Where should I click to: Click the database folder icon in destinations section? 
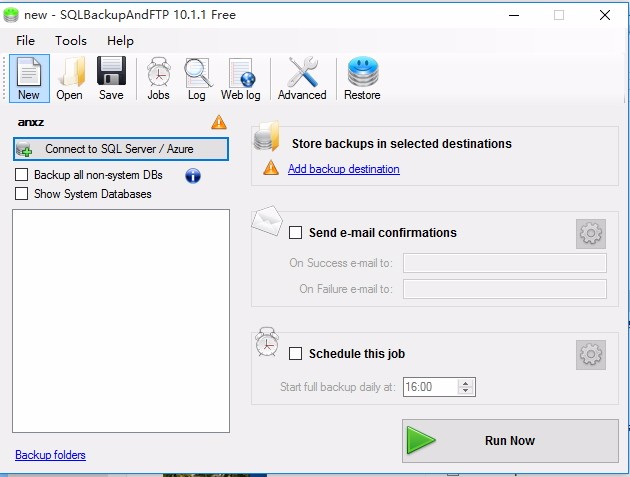(267, 136)
